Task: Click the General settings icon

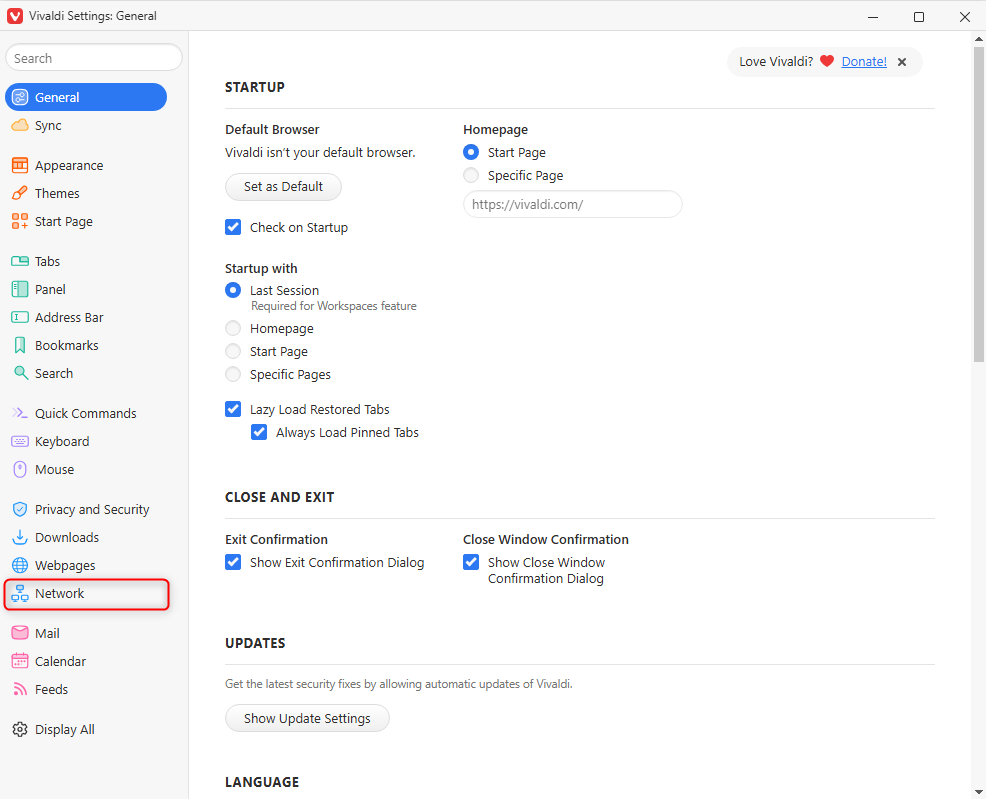Action: click(20, 97)
